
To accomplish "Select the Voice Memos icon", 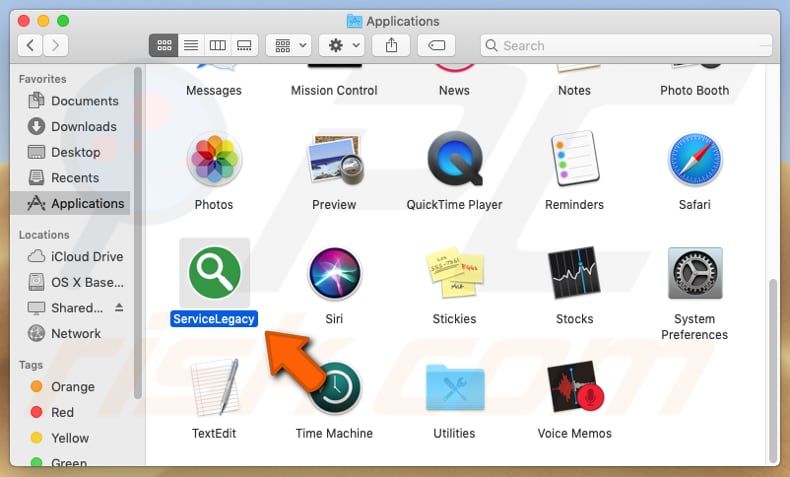I will click(x=575, y=387).
